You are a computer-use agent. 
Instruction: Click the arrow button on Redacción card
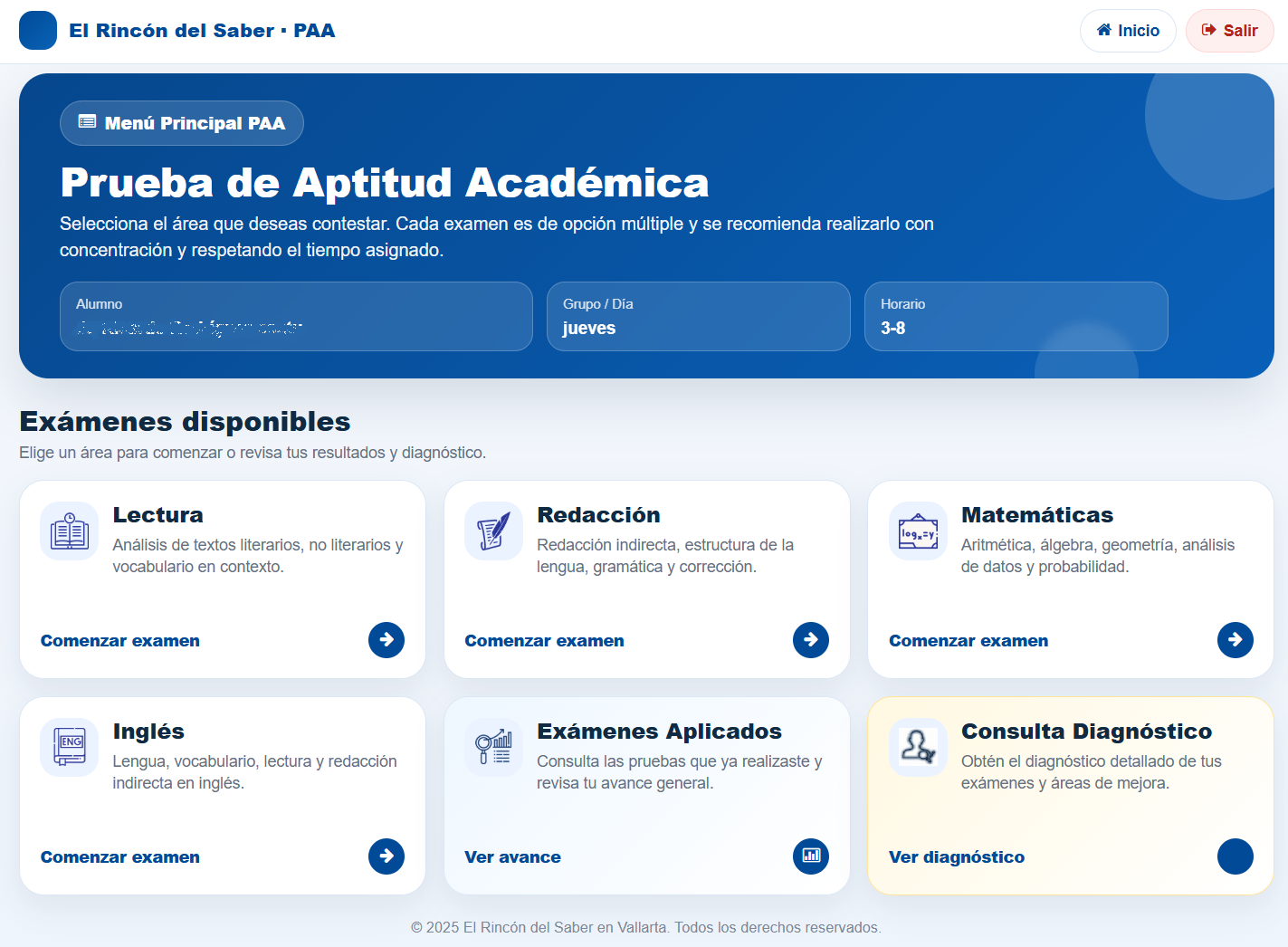811,640
